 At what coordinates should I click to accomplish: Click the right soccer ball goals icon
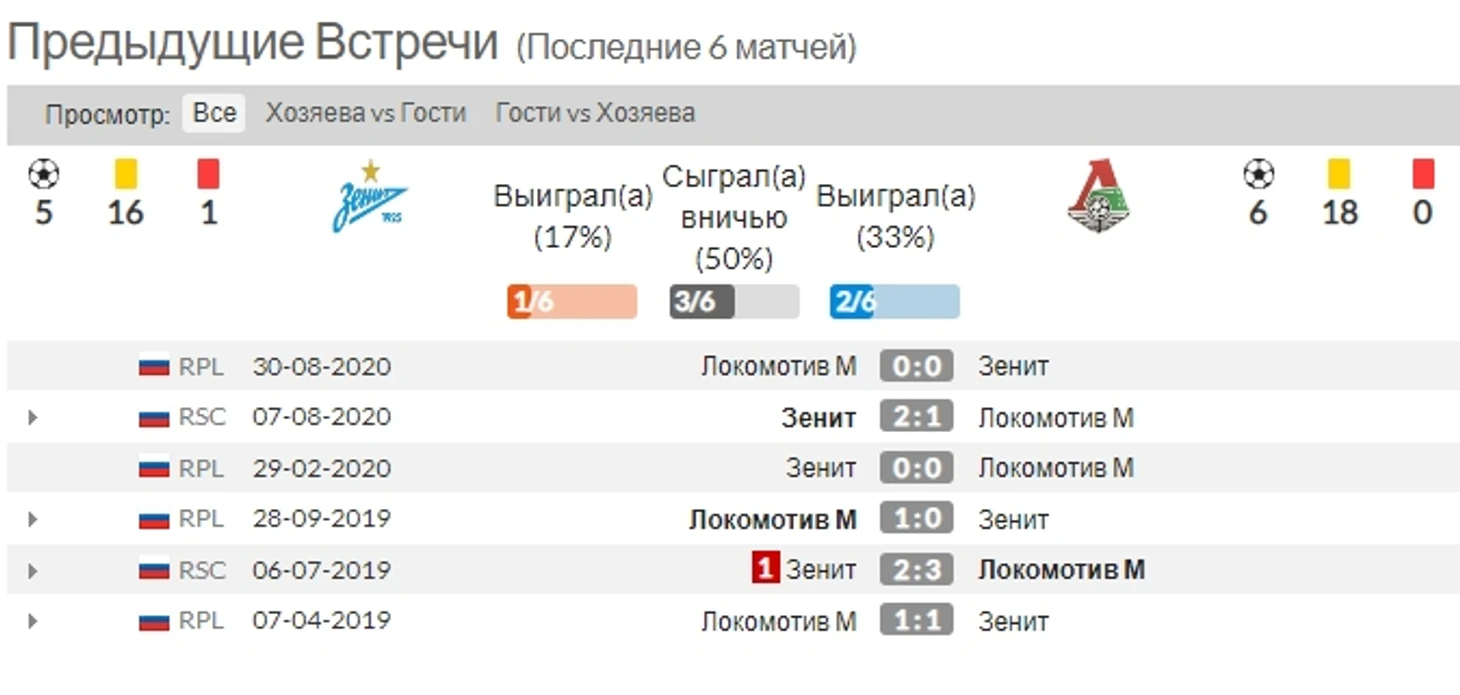[1258, 174]
